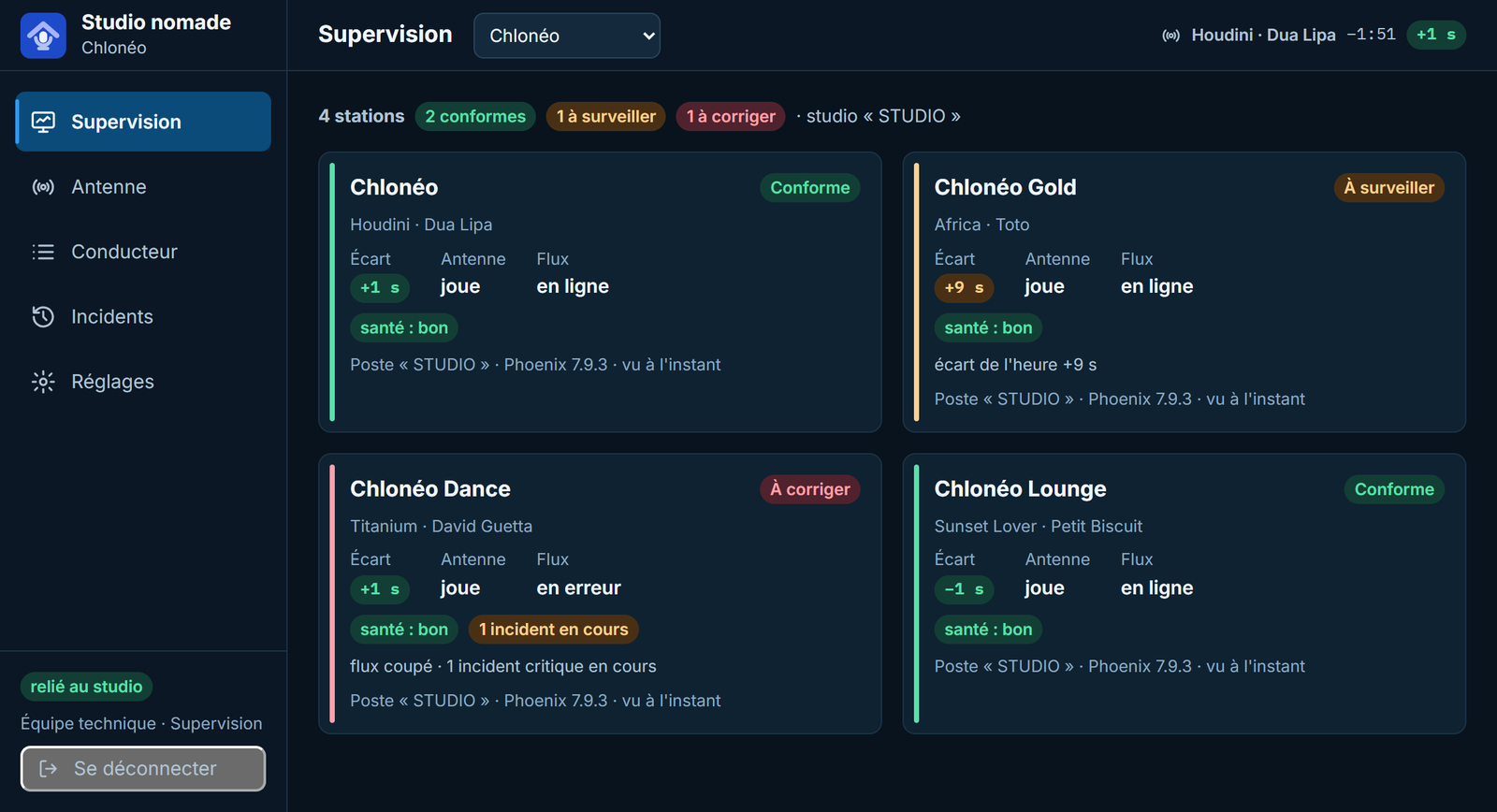
Task: Click the Supervision monitor icon in sidebar
Action: [x=43, y=122]
